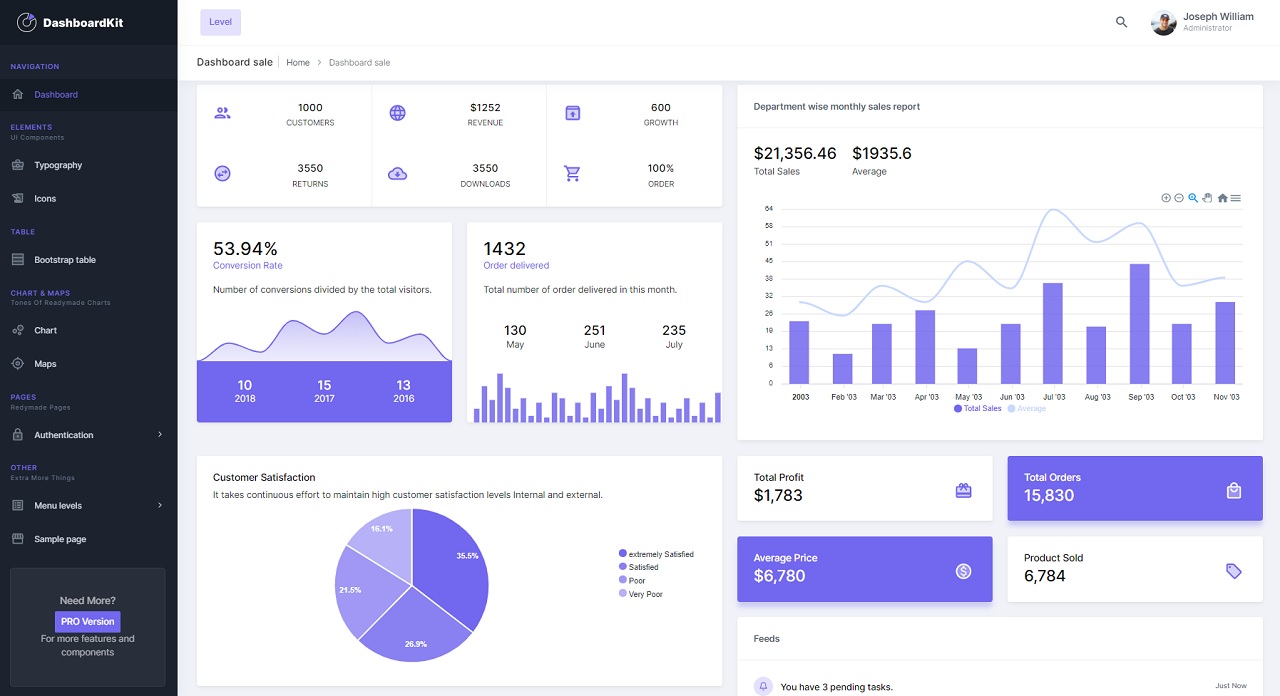Select the zoom in icon on the sales chart
The width and height of the screenshot is (1280, 696).
[1165, 198]
